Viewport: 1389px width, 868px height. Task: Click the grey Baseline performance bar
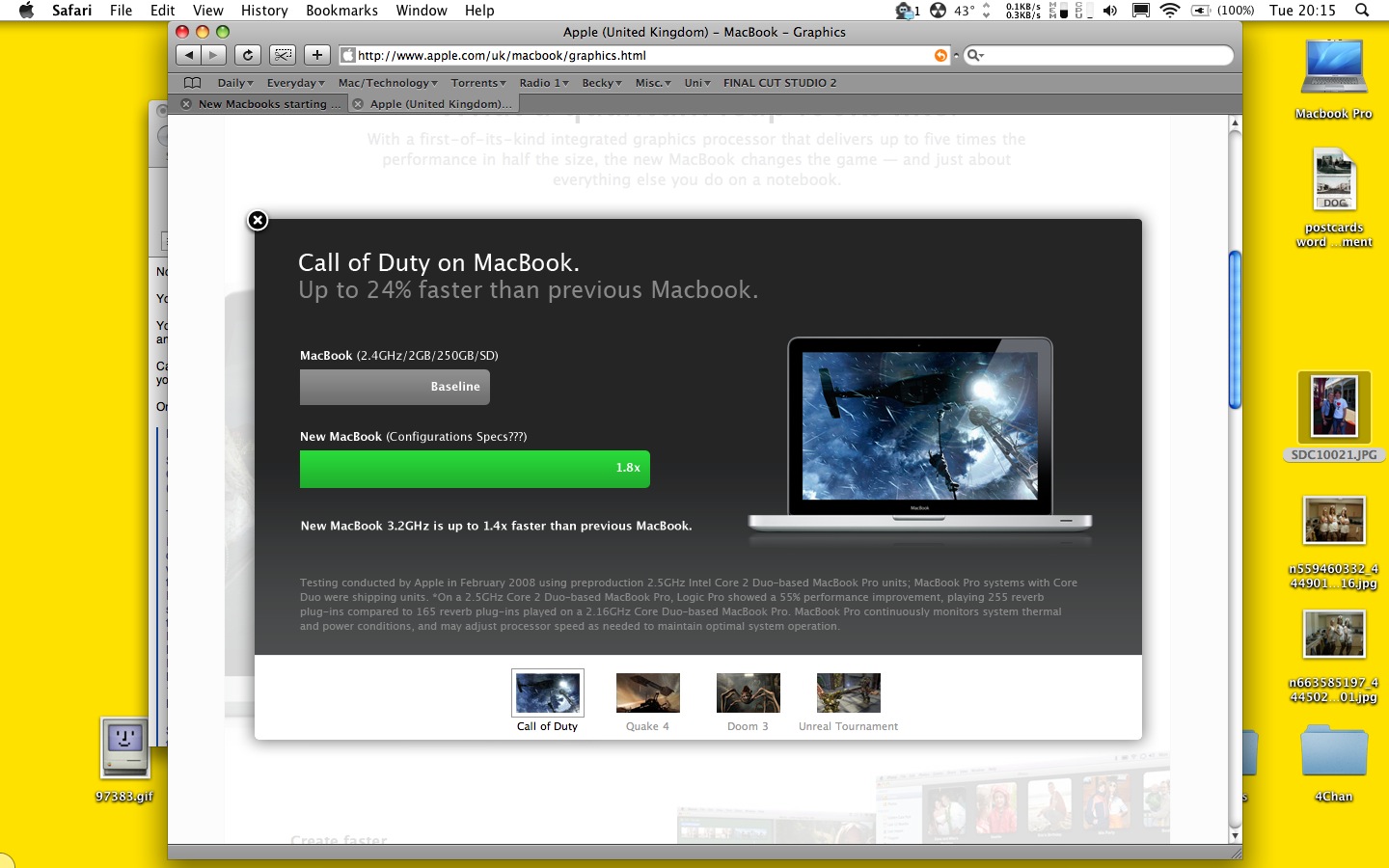point(395,387)
